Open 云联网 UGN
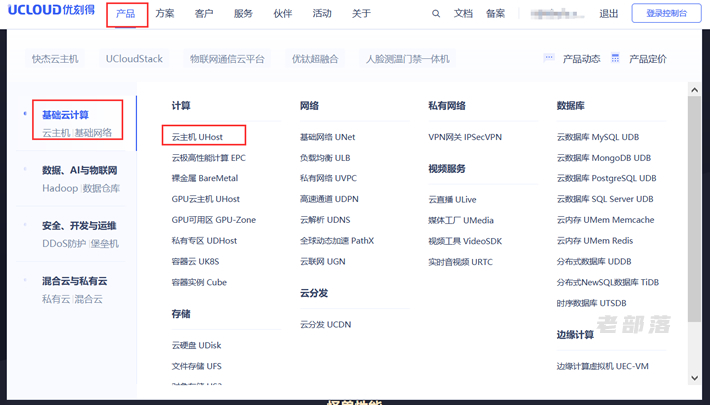This screenshot has height=405, width=710. tap(322, 261)
